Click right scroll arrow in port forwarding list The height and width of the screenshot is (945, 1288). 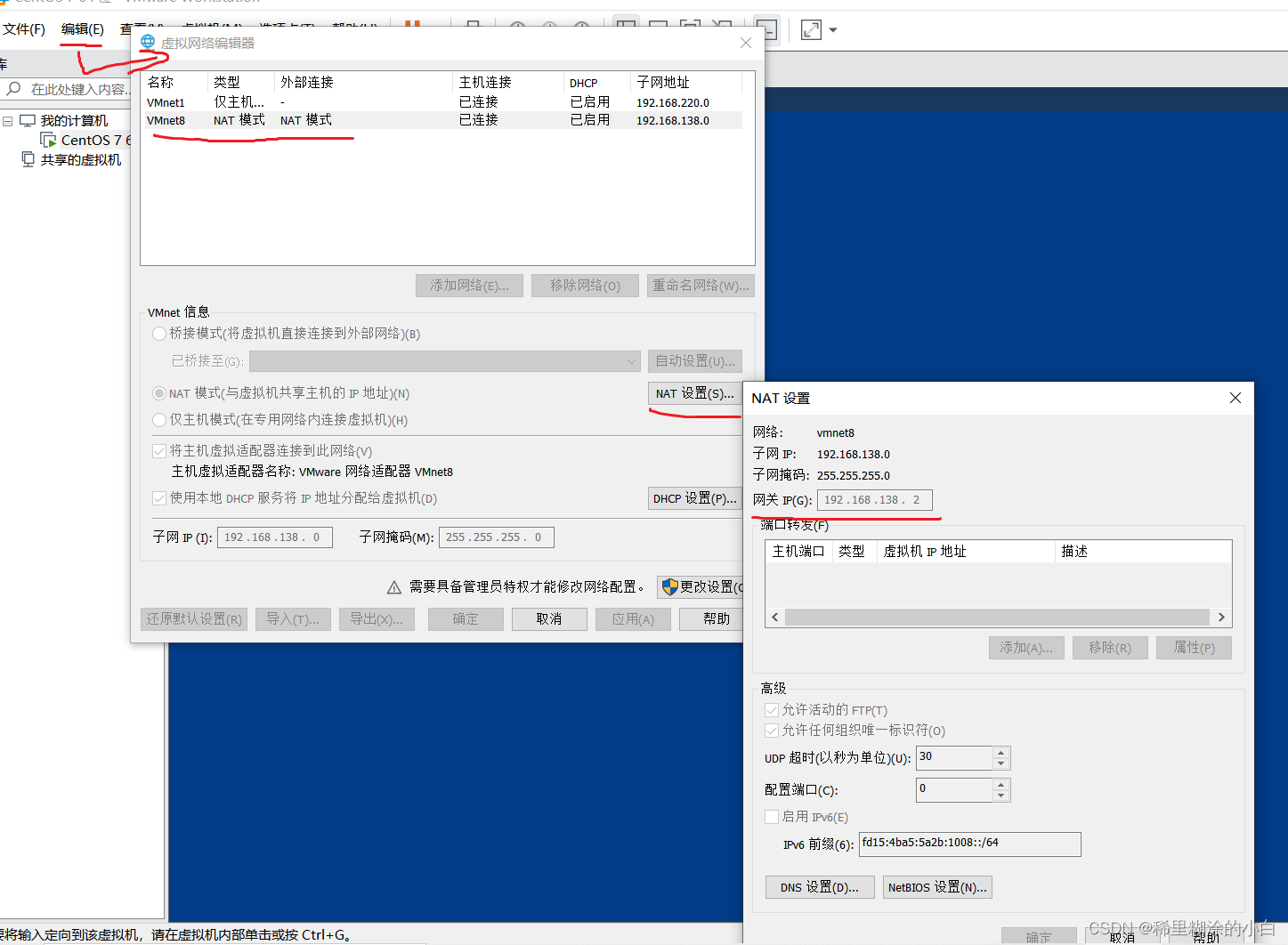tap(1221, 618)
